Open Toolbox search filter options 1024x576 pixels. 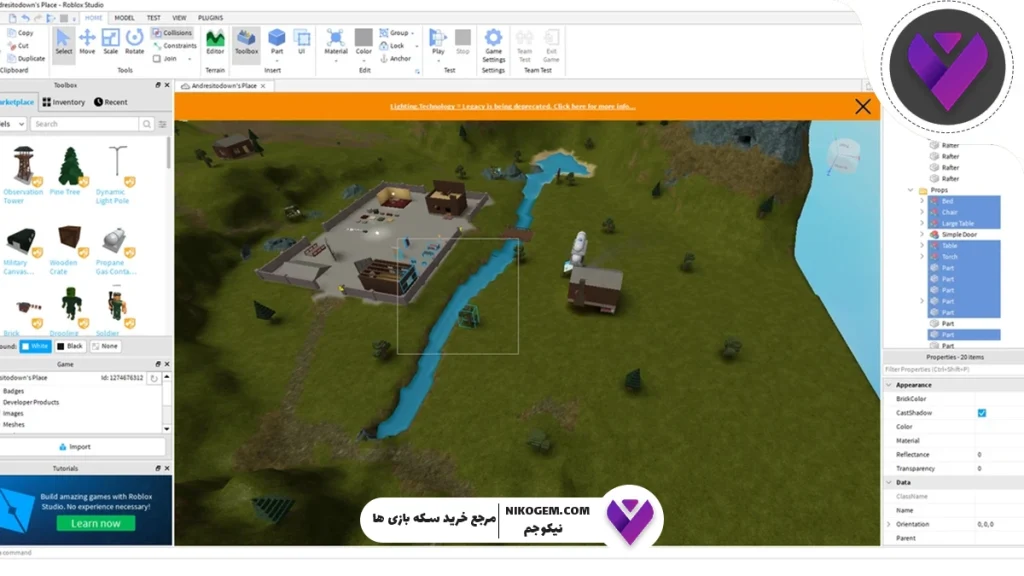point(163,123)
